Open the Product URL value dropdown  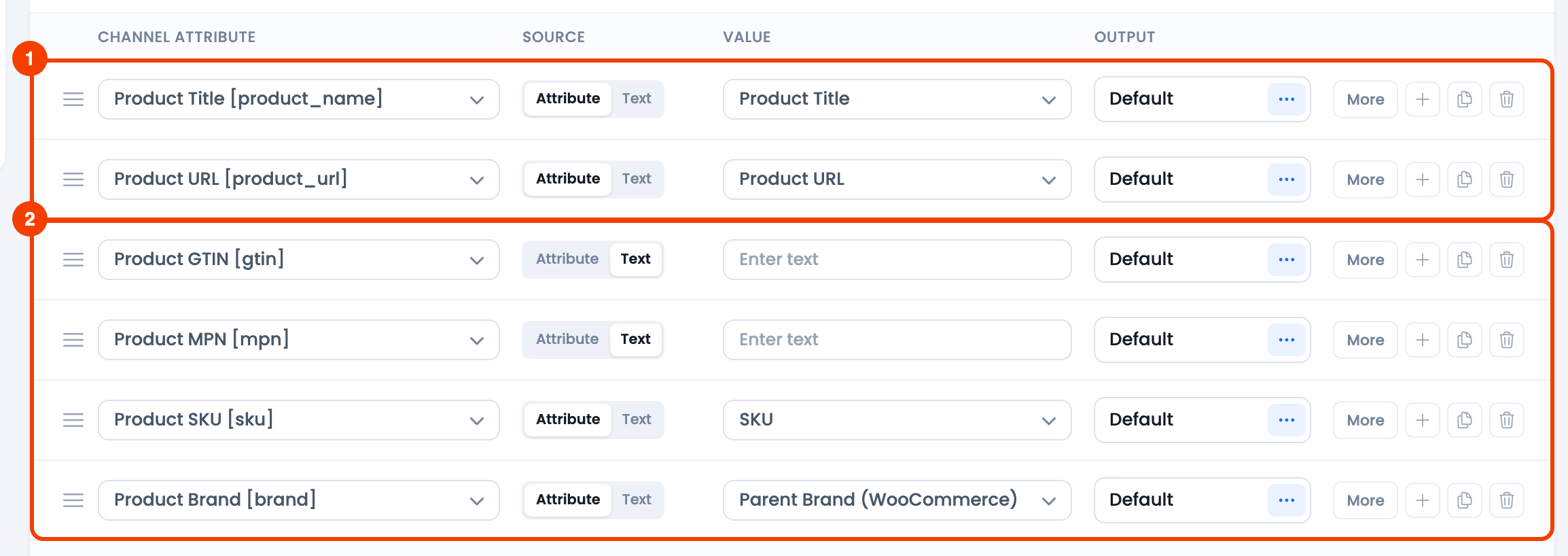(x=897, y=179)
